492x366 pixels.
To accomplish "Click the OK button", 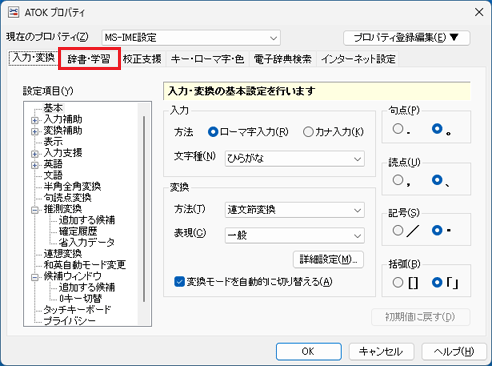I will click(309, 351).
